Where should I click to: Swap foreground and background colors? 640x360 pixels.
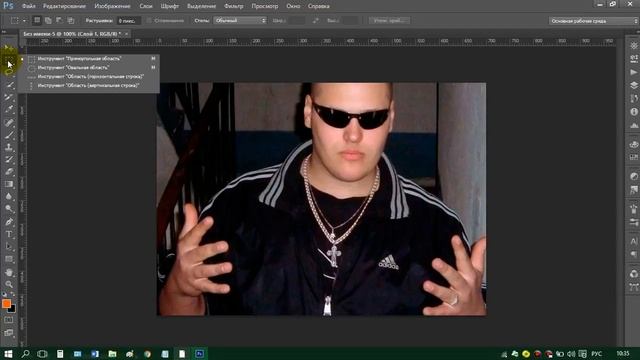tap(13, 294)
